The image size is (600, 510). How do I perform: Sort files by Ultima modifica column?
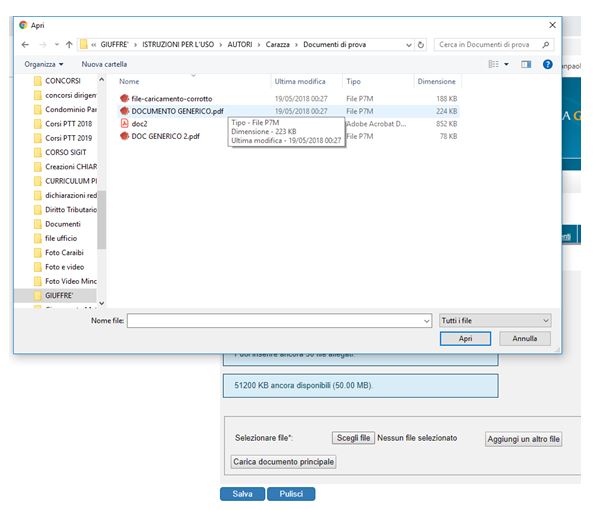tap(300, 81)
